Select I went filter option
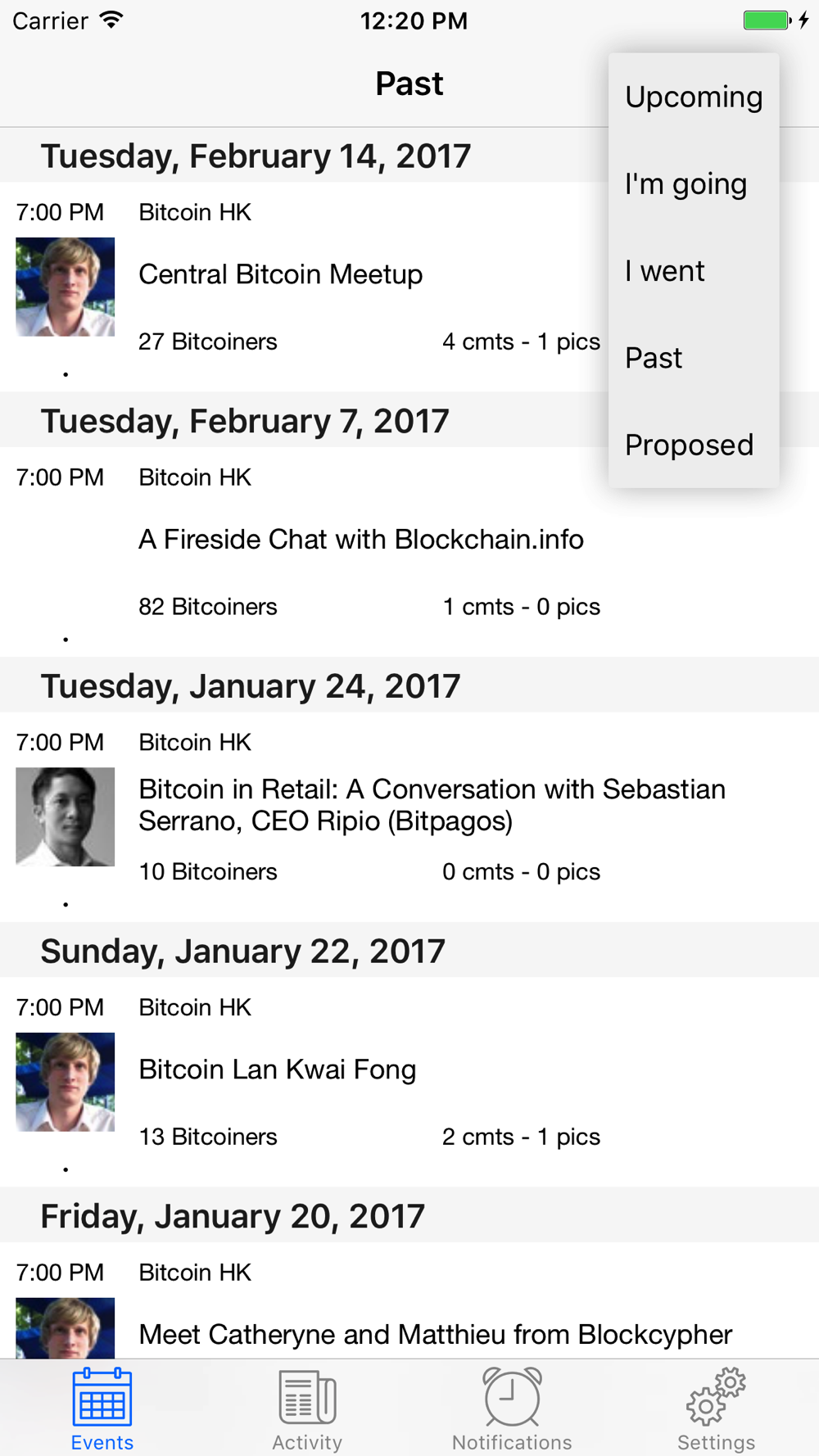This screenshot has height=1456, width=819. point(664,271)
